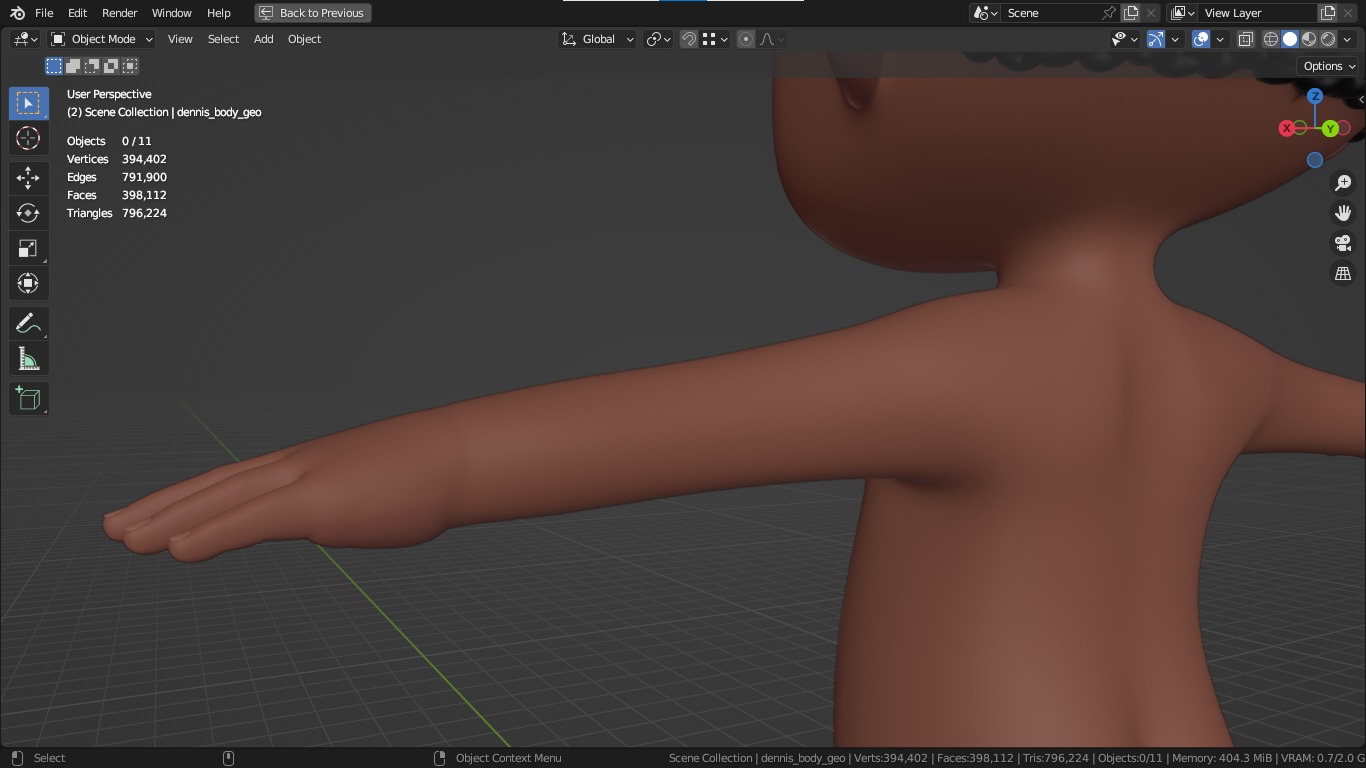Select the 'invert selection' mode icon
The image size is (1366, 768).
[x=111, y=66]
